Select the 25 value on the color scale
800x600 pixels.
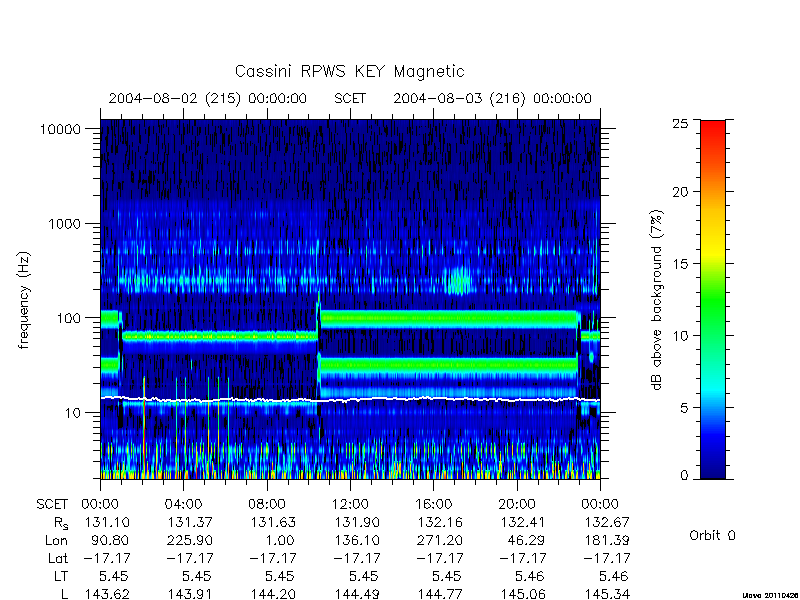[681, 123]
